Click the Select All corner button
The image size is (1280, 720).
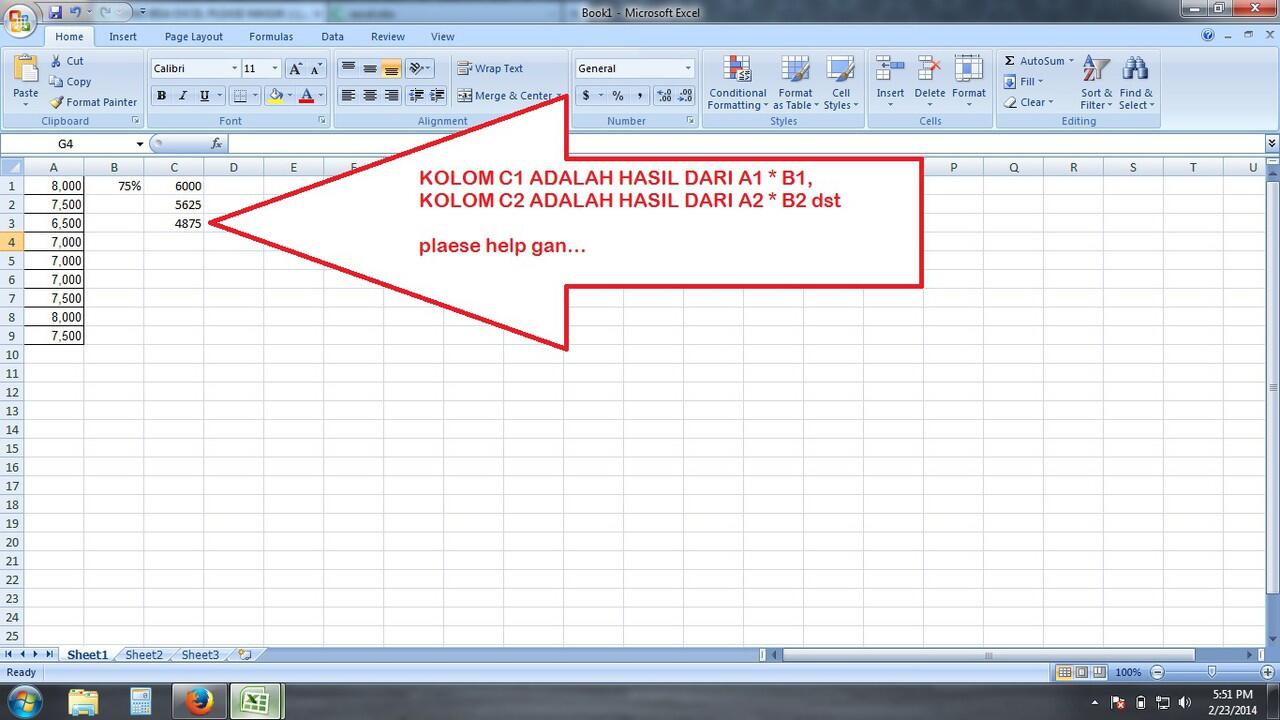pos(11,167)
